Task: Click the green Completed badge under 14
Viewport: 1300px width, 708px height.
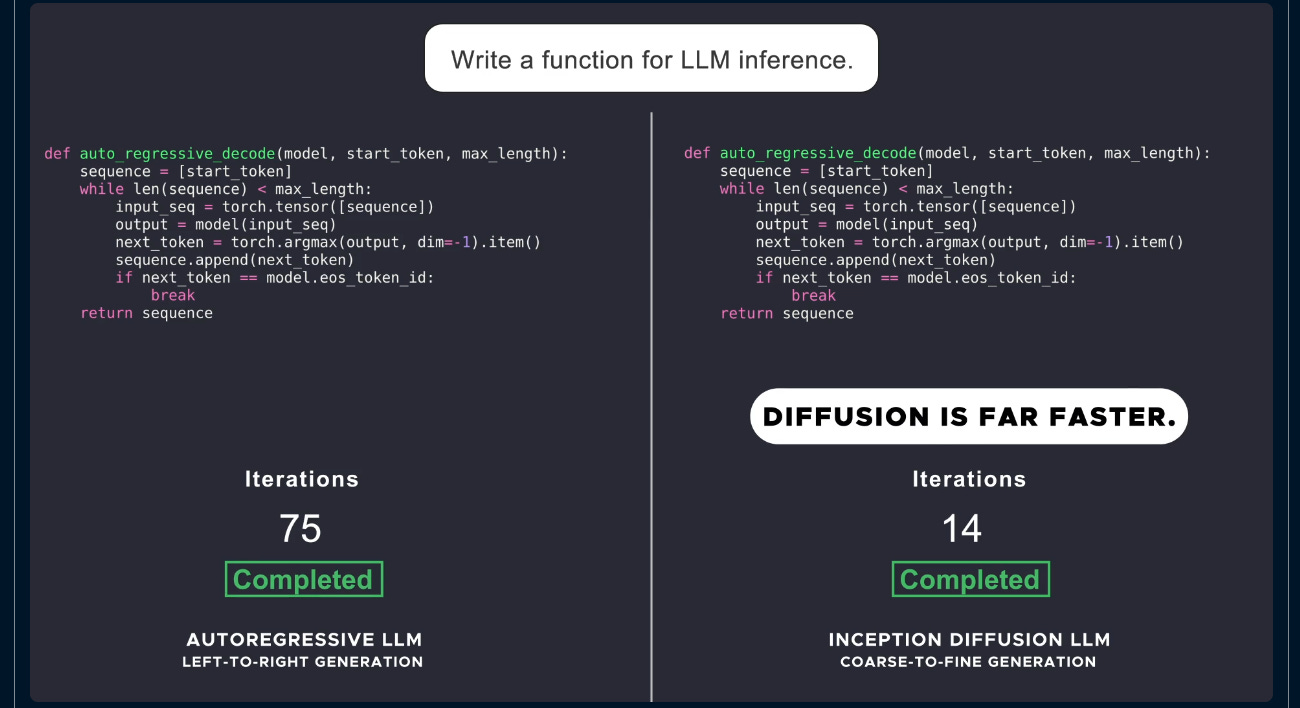Action: [x=970, y=580]
